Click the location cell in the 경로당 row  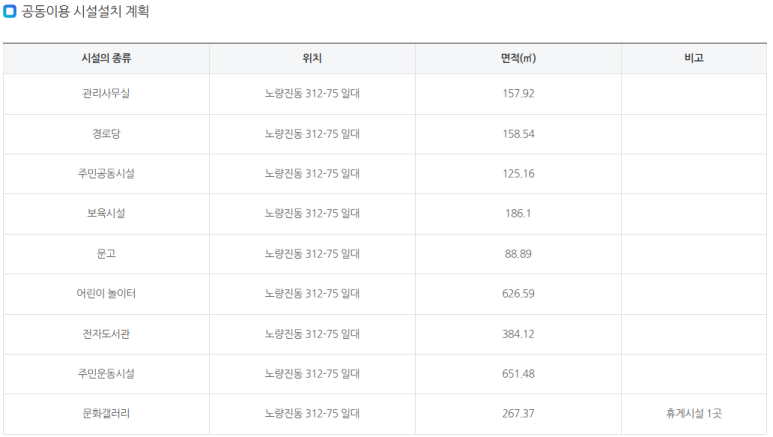[x=312, y=134]
